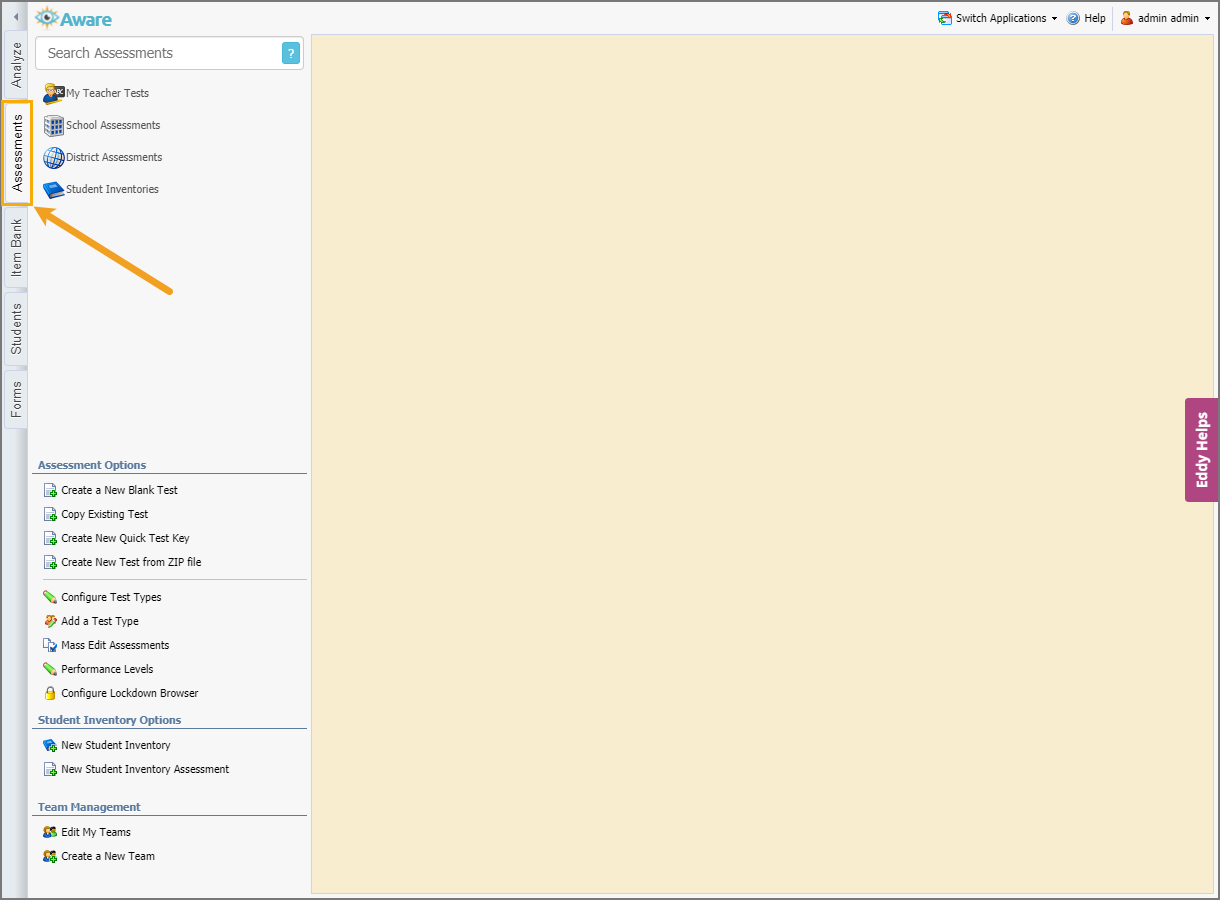Click the District Assessments globe icon

[x=54, y=157]
